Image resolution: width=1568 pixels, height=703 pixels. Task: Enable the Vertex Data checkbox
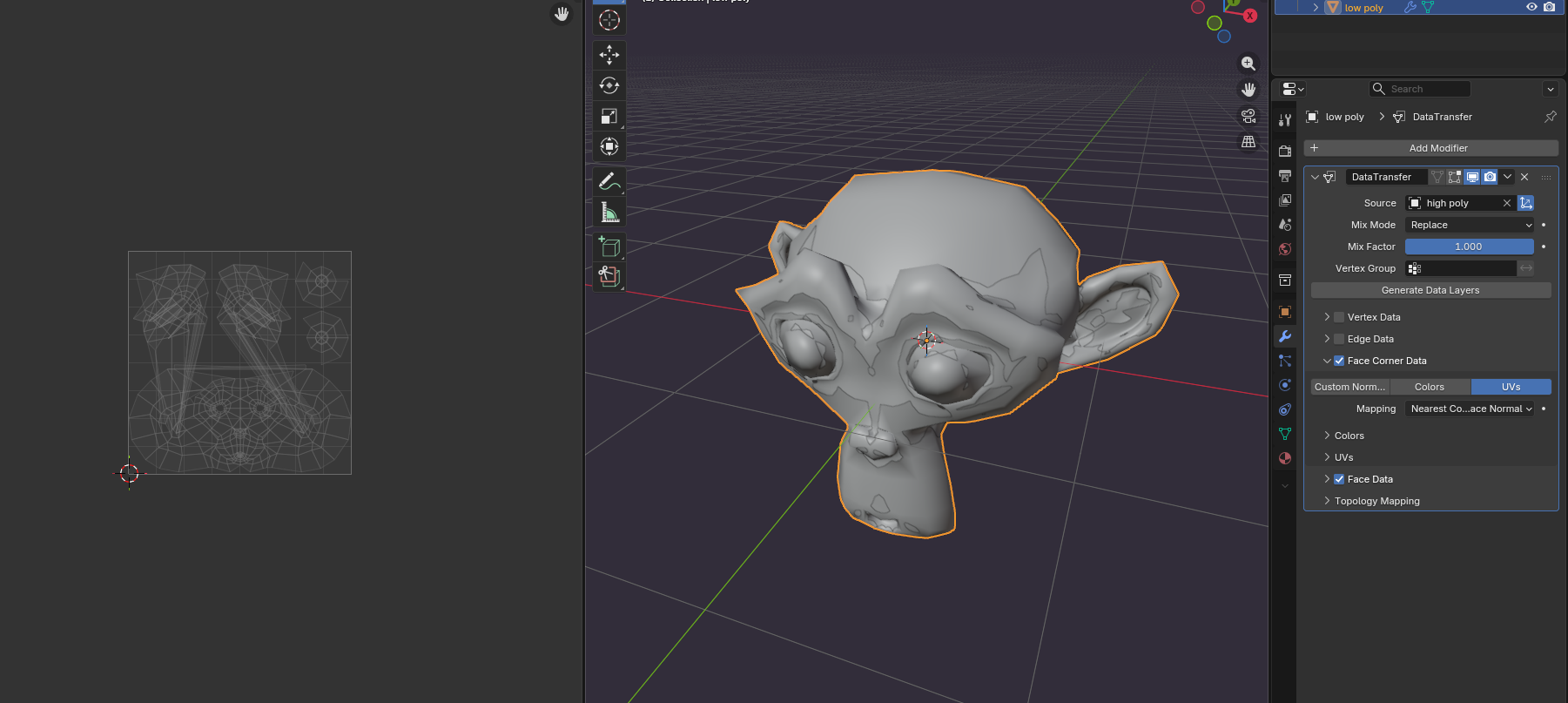[1339, 317]
